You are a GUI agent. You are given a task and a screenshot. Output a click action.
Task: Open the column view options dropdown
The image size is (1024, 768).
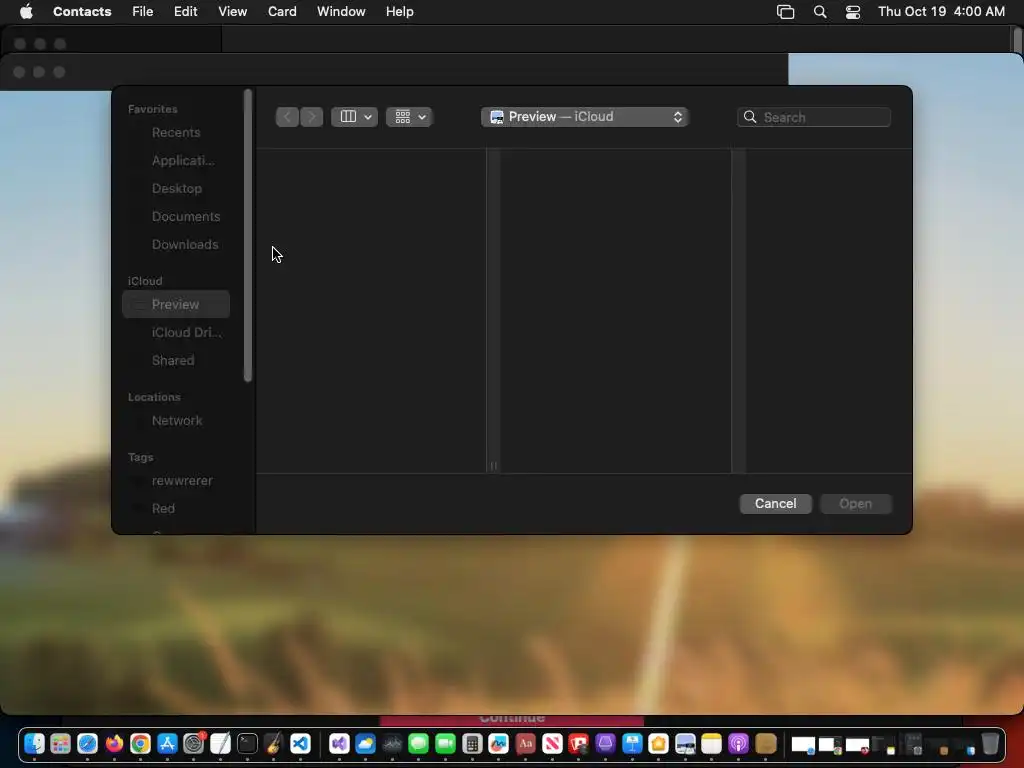pos(355,117)
